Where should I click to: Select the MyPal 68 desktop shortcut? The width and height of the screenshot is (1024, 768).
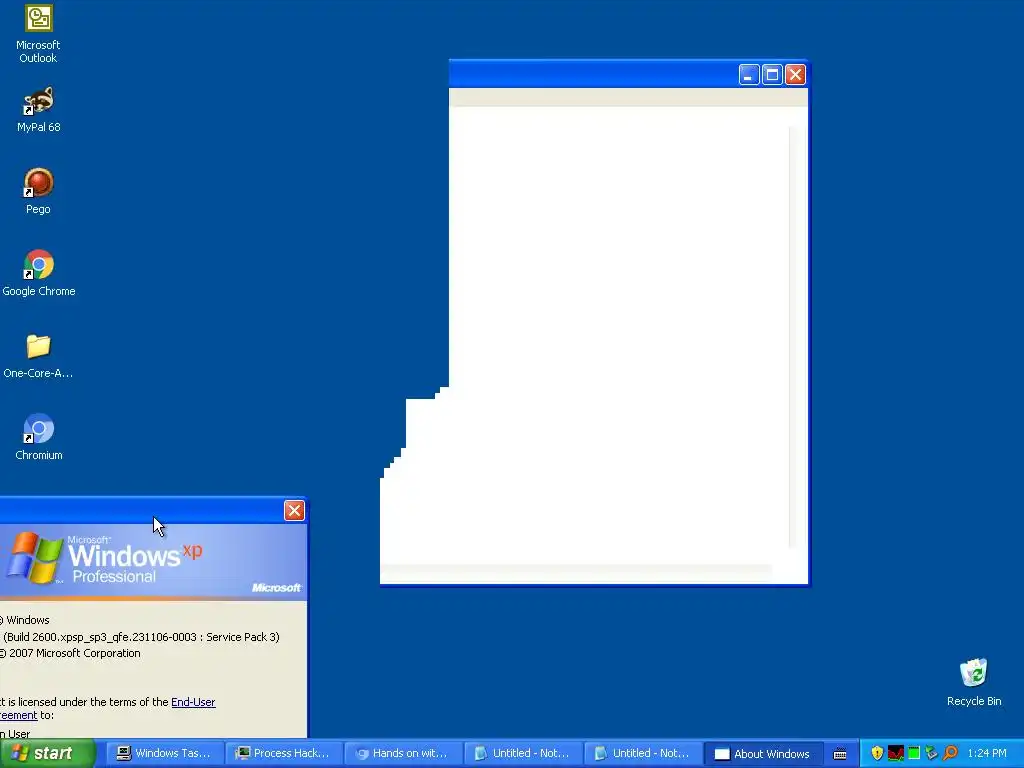click(x=39, y=110)
